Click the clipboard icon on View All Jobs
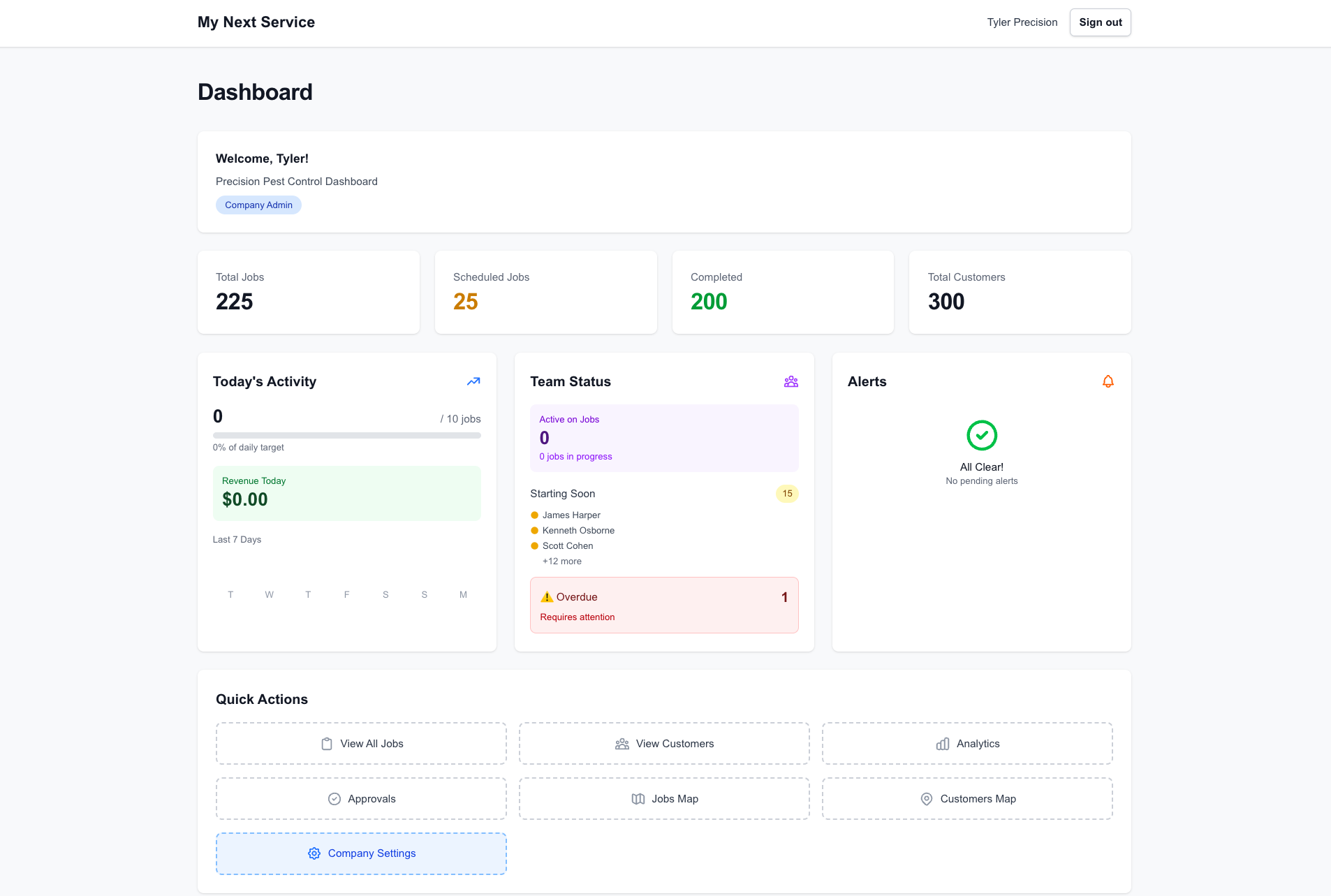The height and width of the screenshot is (896, 1331). click(x=327, y=744)
